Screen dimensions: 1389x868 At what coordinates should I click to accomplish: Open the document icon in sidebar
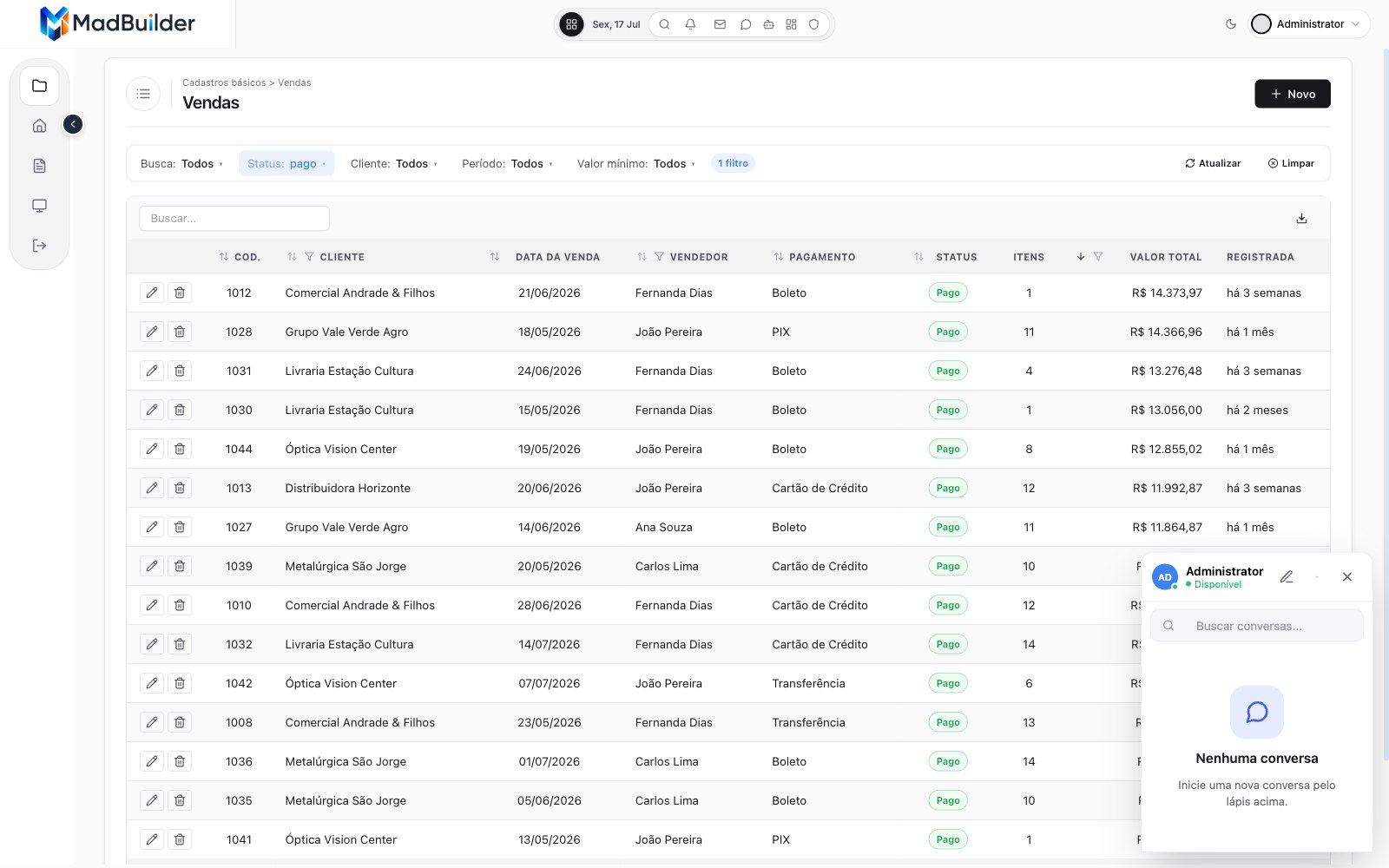(39, 166)
